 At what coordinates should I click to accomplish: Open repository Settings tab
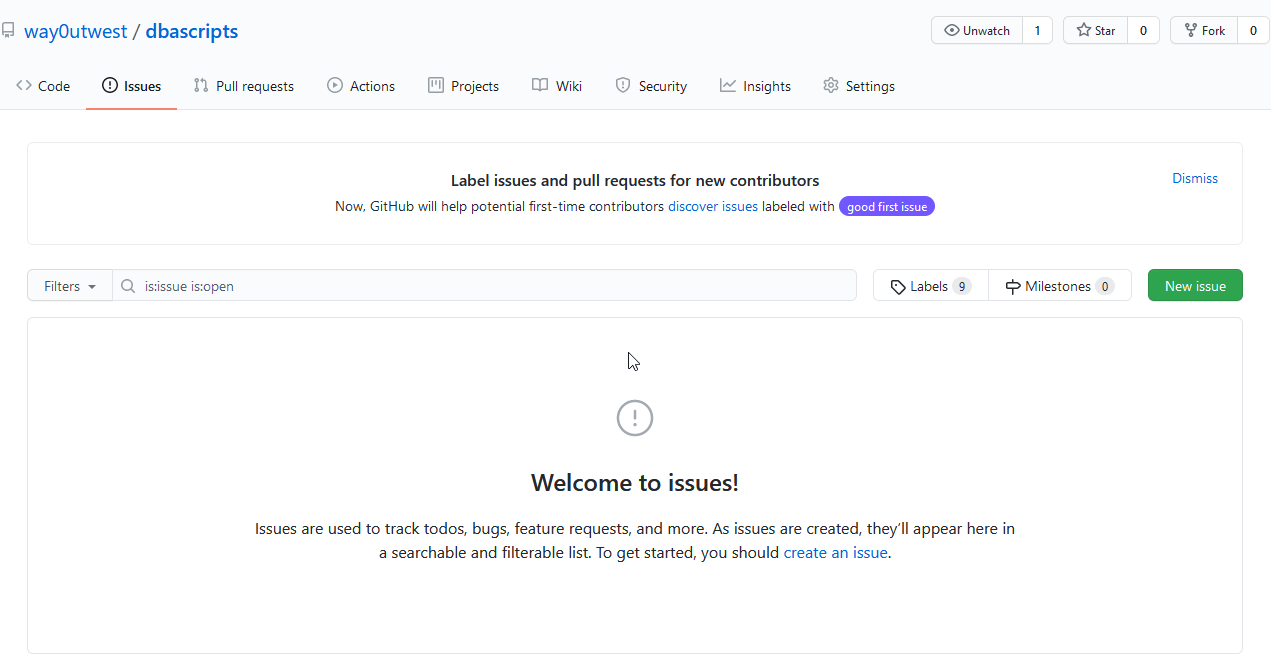pos(859,86)
